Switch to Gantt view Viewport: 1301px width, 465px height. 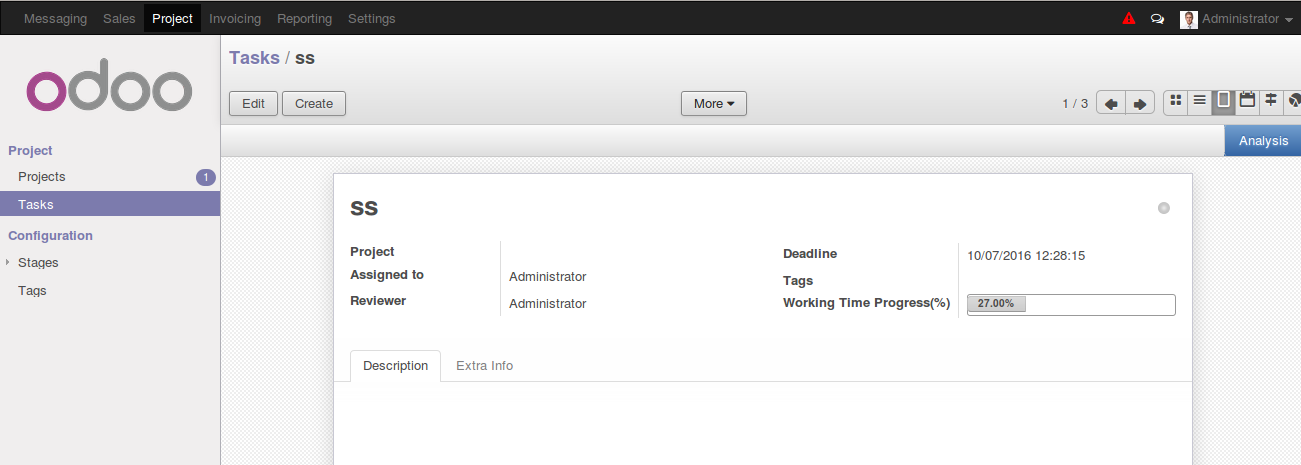click(1271, 101)
